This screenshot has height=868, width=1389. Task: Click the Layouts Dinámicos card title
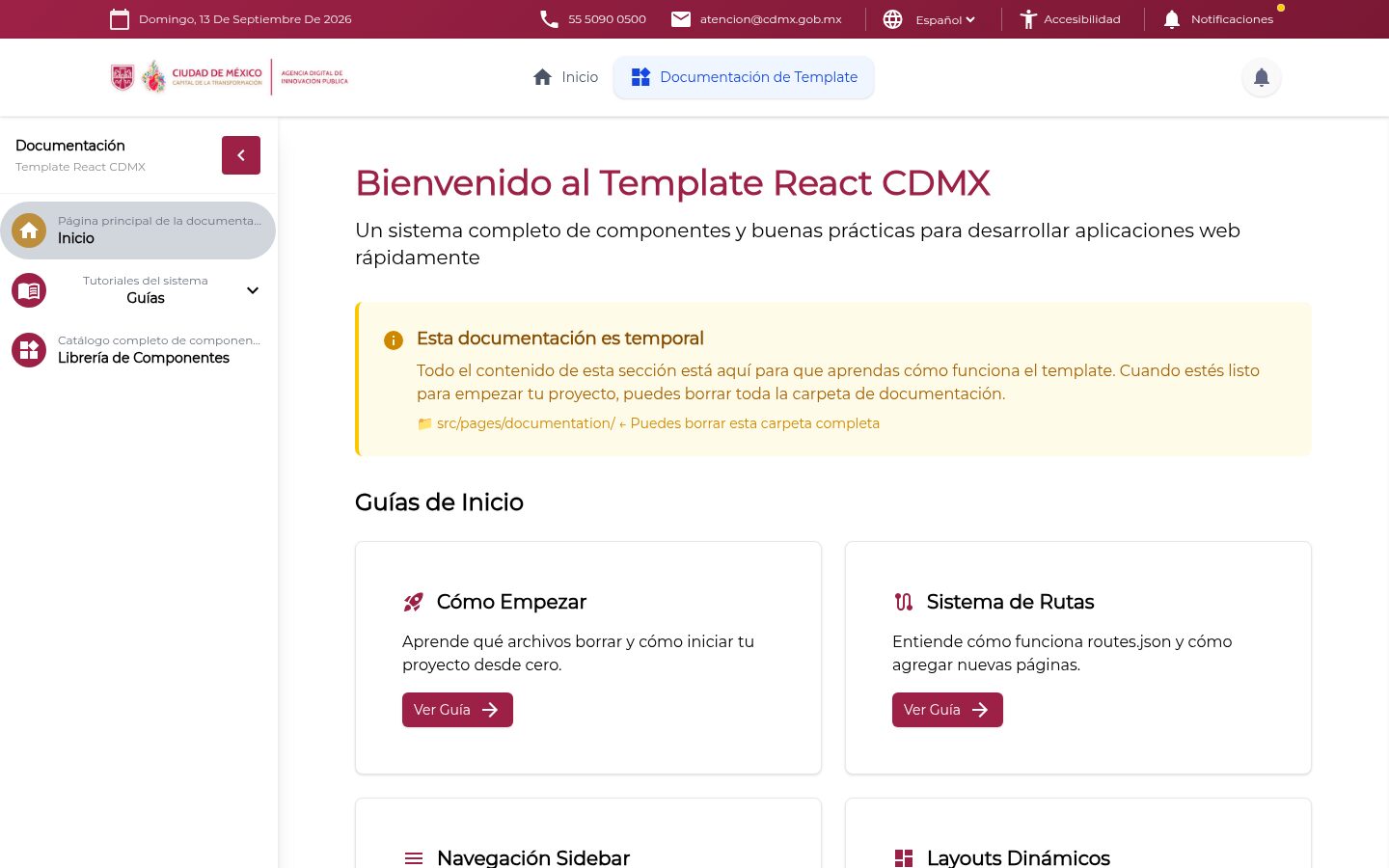(1019, 857)
